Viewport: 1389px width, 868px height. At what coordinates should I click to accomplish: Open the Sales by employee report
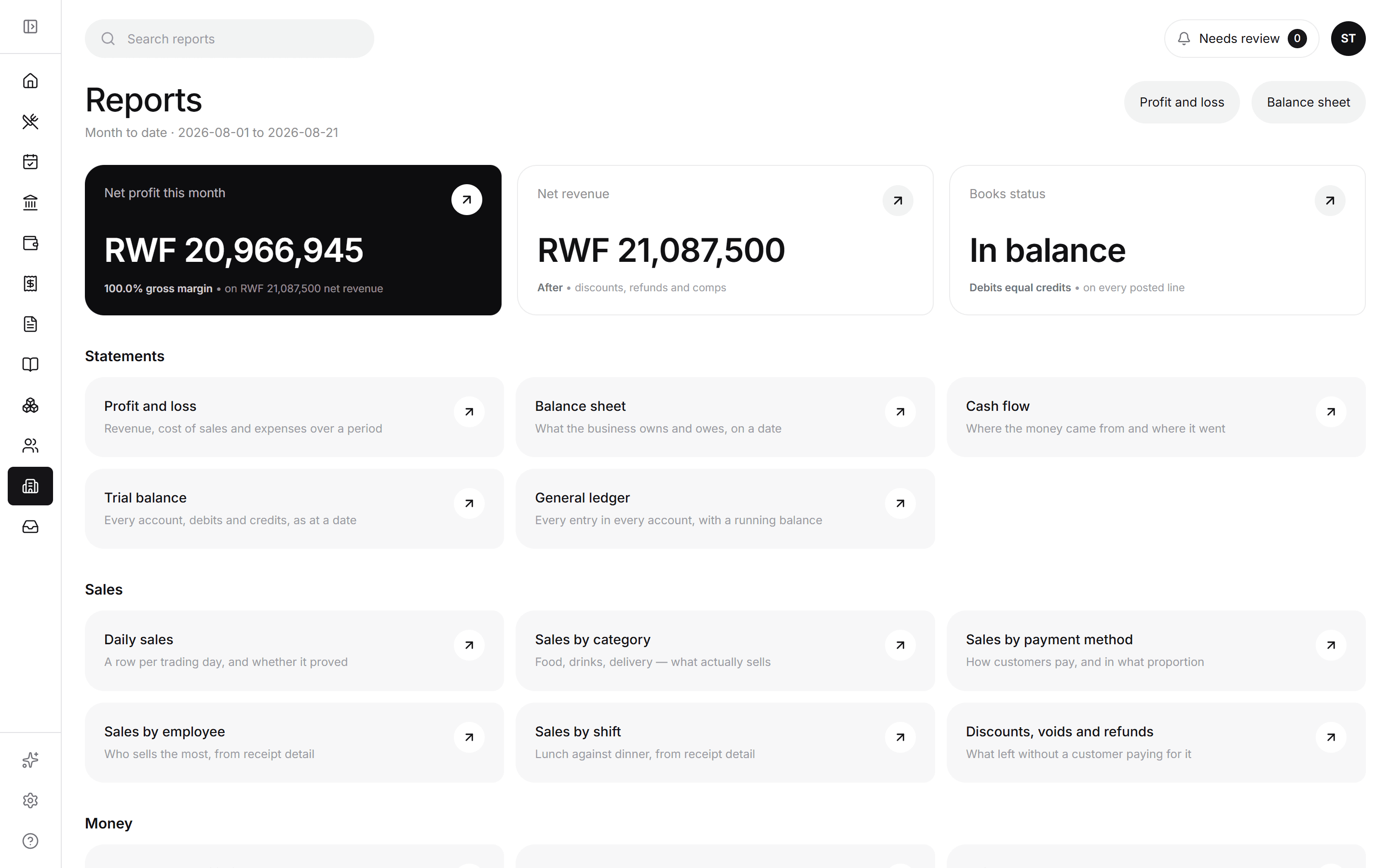click(x=295, y=742)
